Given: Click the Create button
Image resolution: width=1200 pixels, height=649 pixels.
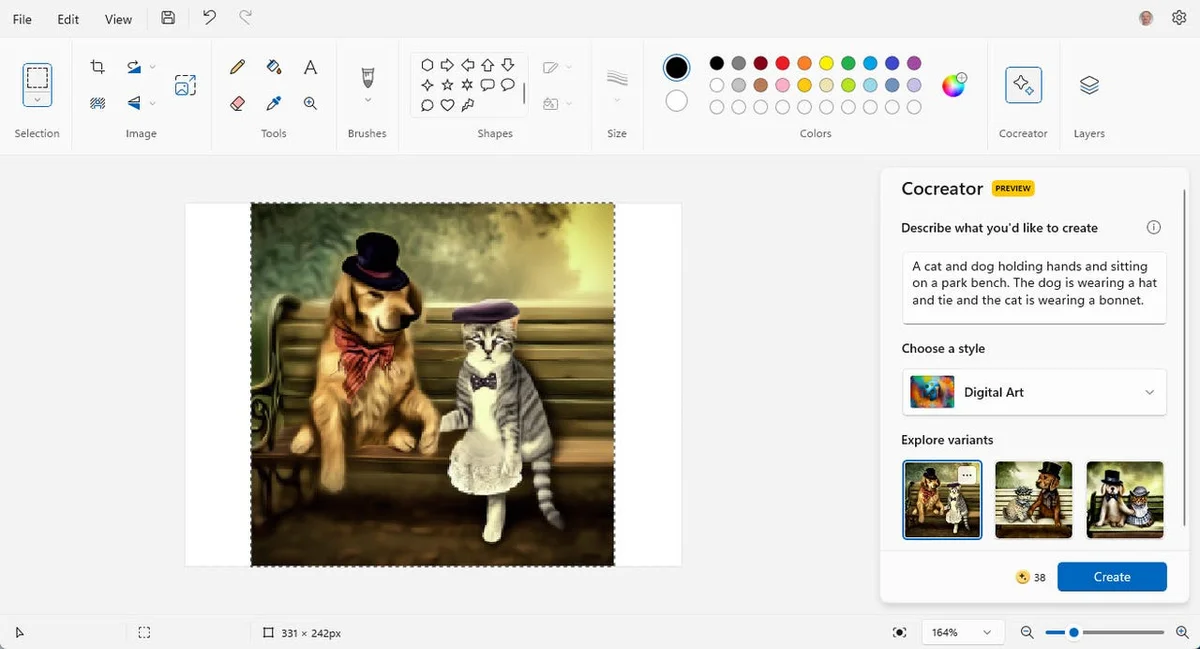Looking at the screenshot, I should click(x=1111, y=577).
